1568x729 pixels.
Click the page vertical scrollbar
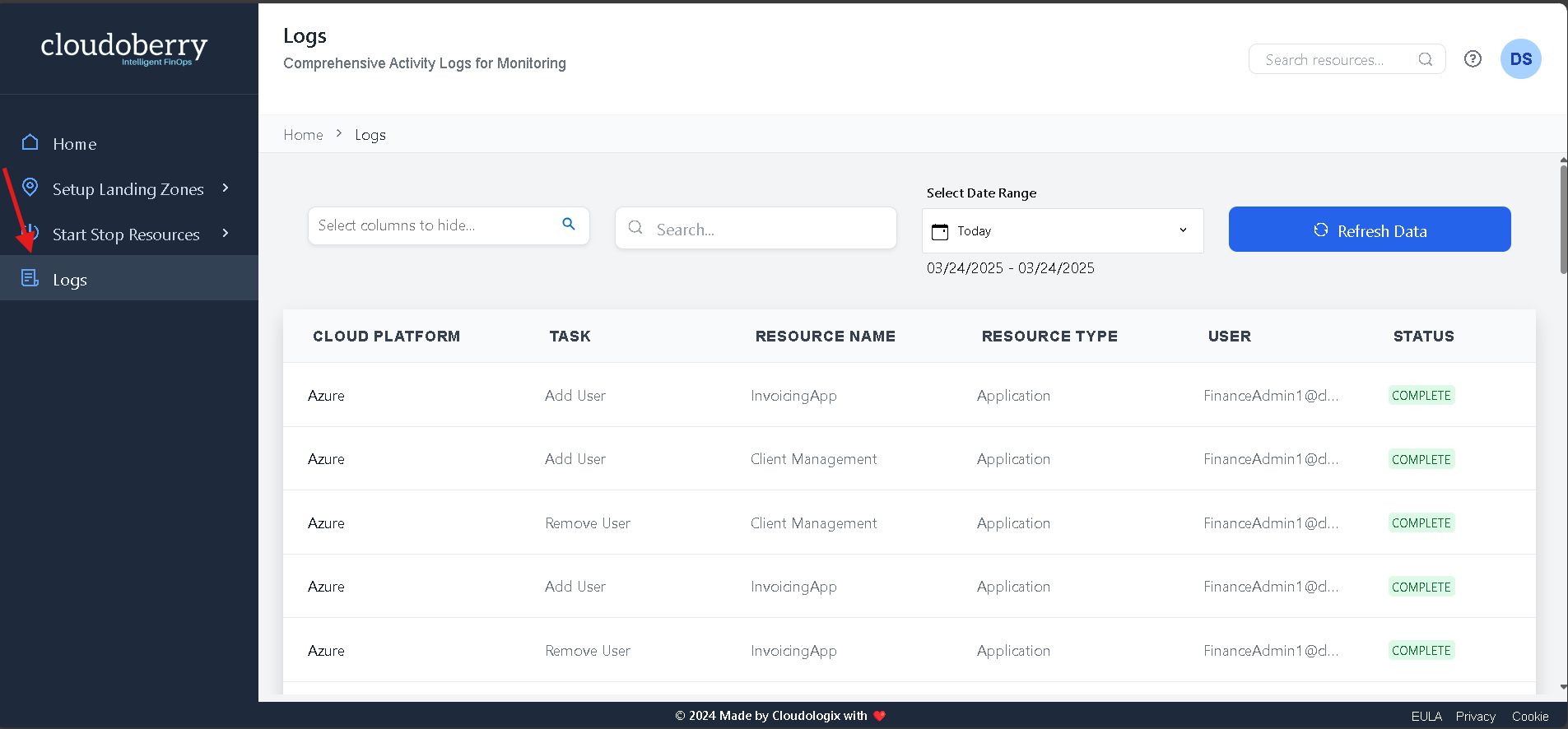[x=1563, y=220]
